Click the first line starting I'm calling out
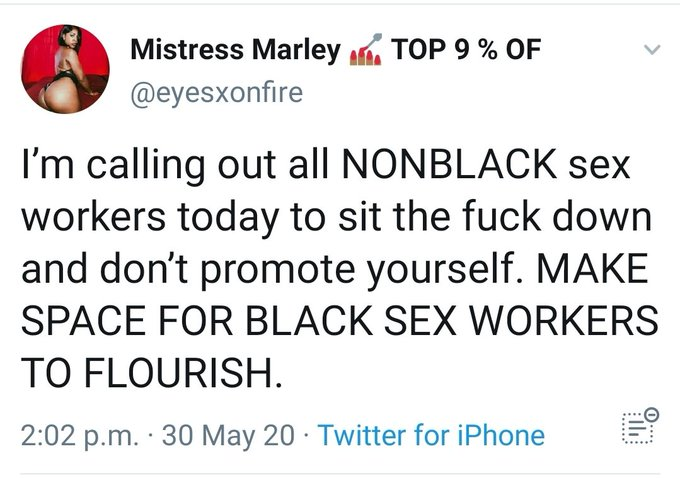Image resolution: width=680 pixels, height=478 pixels. click(x=326, y=167)
